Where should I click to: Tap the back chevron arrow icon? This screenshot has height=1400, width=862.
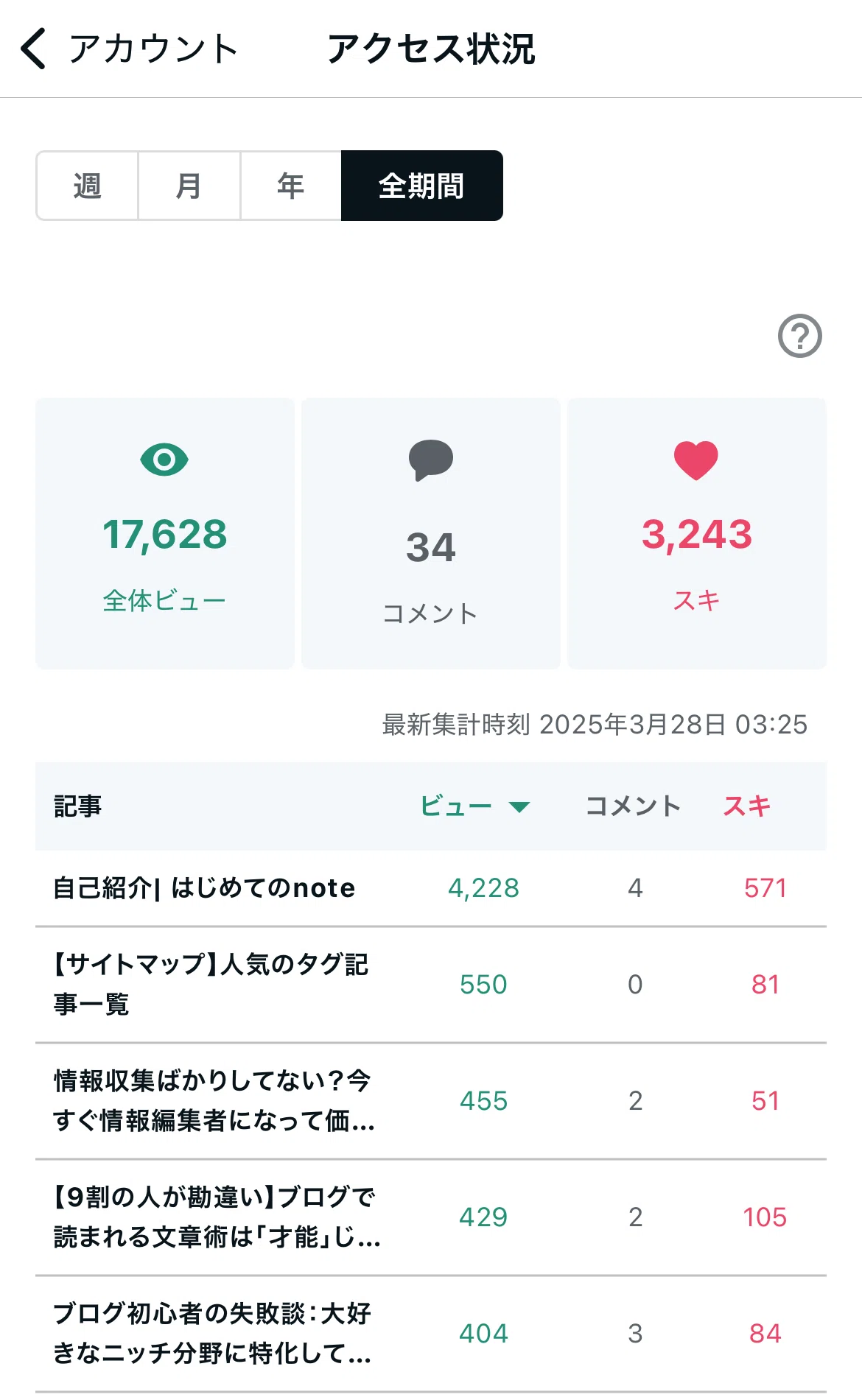[x=33, y=49]
